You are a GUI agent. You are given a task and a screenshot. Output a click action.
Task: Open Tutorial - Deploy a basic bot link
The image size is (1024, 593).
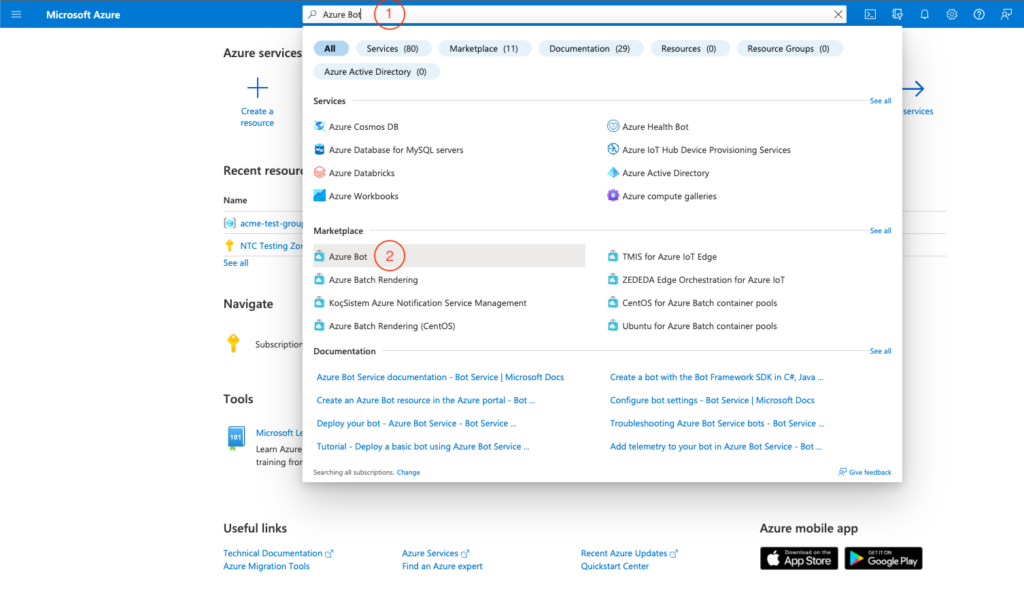[x=423, y=446]
